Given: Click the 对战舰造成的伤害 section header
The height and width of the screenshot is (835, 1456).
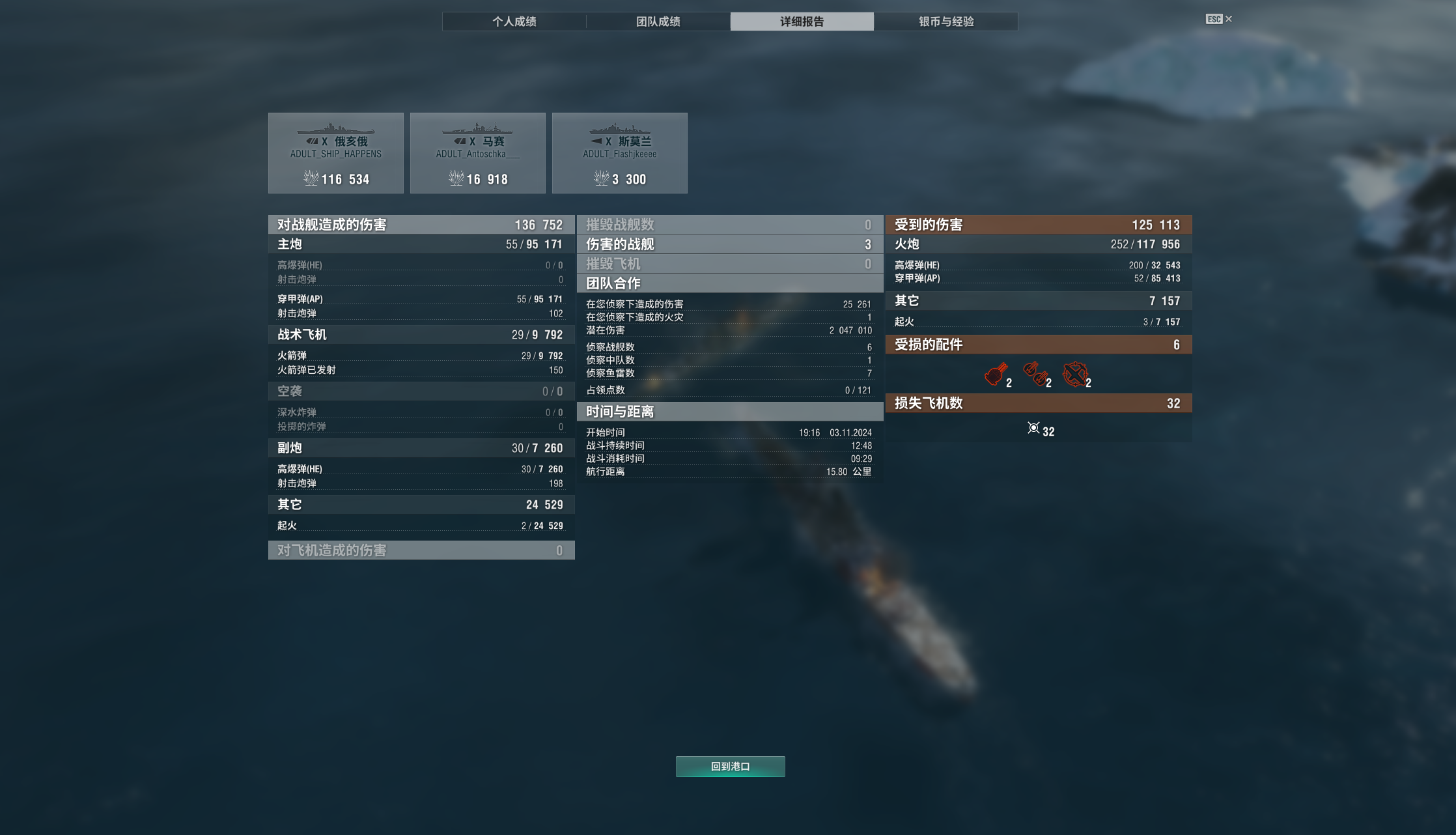Looking at the screenshot, I should (x=421, y=225).
